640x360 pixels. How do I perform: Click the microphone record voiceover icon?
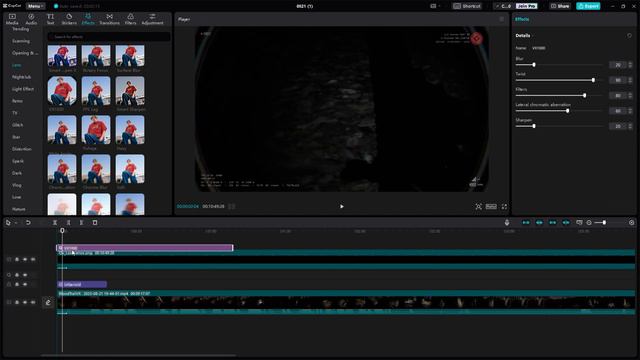(507, 222)
